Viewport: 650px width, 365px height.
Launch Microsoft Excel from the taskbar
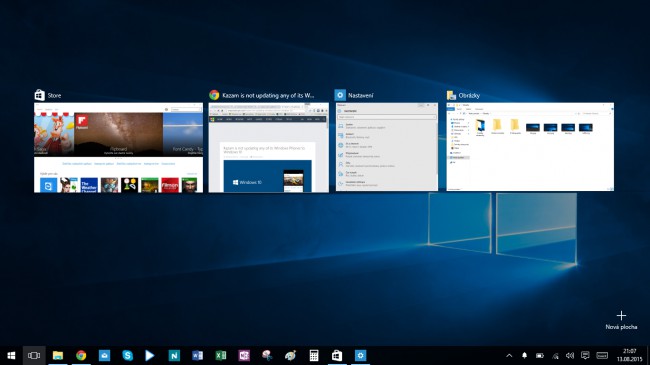pos(221,355)
